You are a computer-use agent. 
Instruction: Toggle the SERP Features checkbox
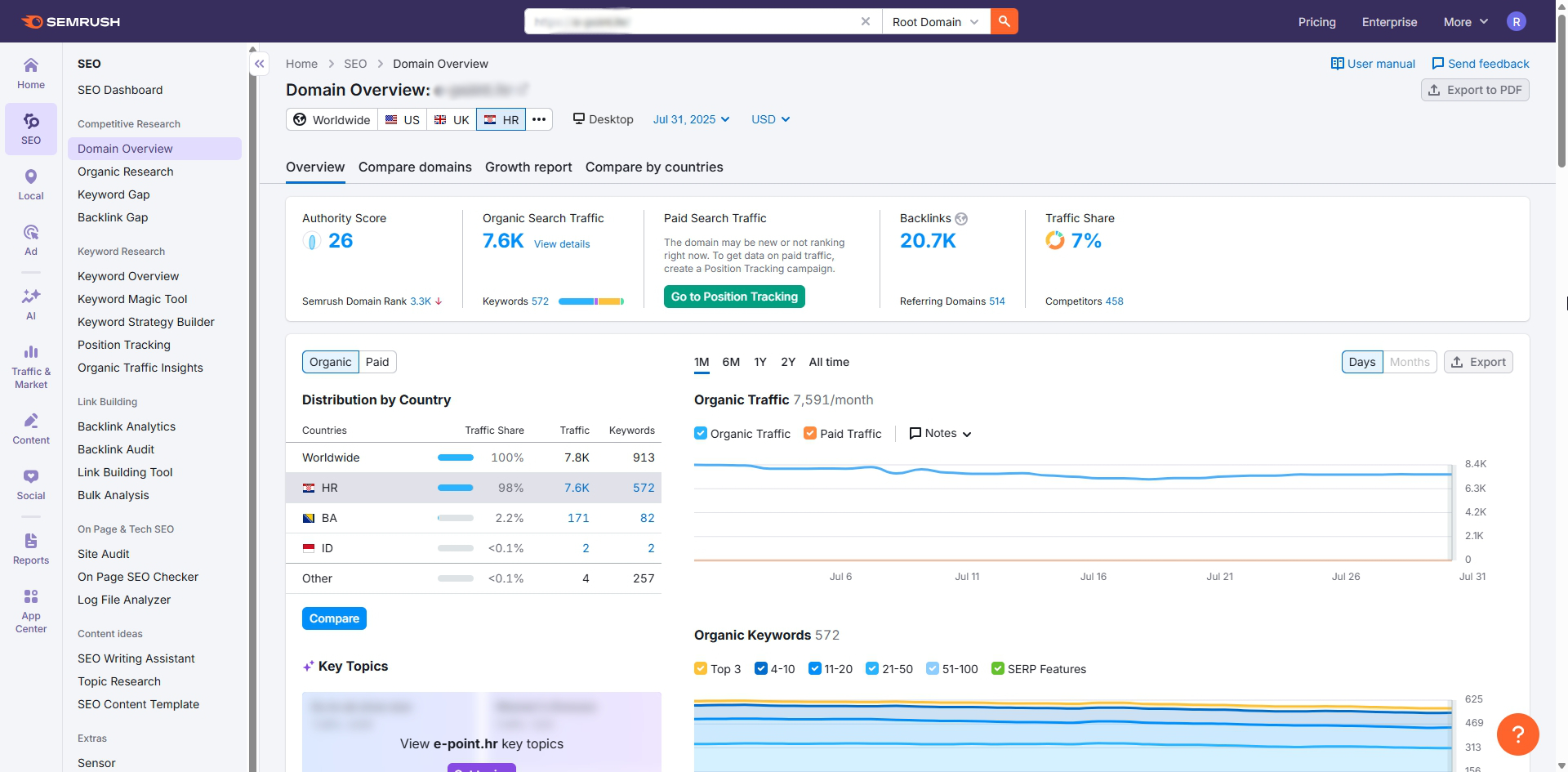(998, 668)
